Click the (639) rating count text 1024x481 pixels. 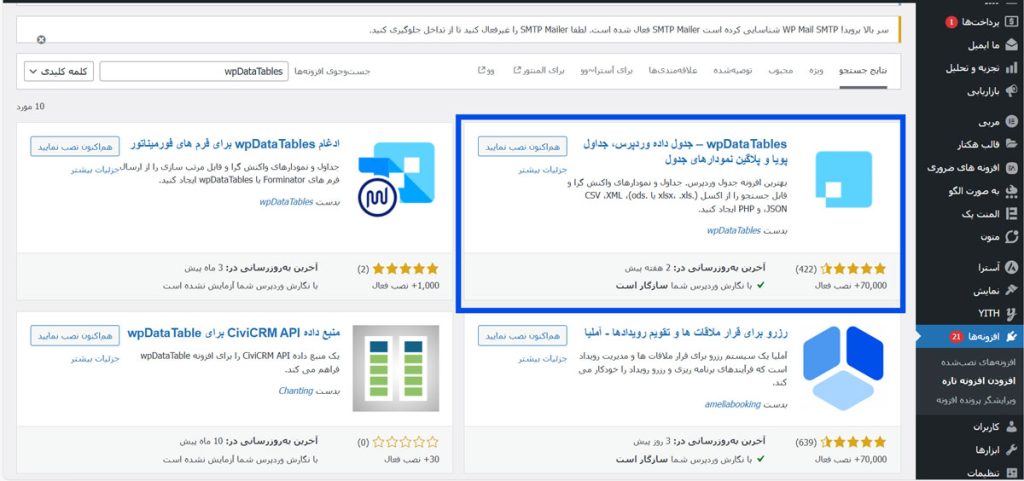pyautogui.click(x=806, y=442)
